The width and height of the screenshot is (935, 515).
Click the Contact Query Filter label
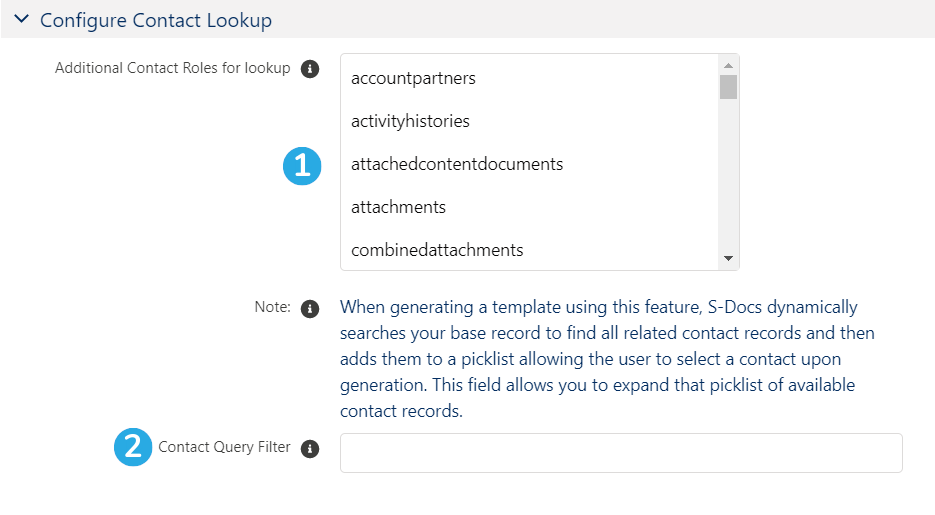[x=224, y=447]
